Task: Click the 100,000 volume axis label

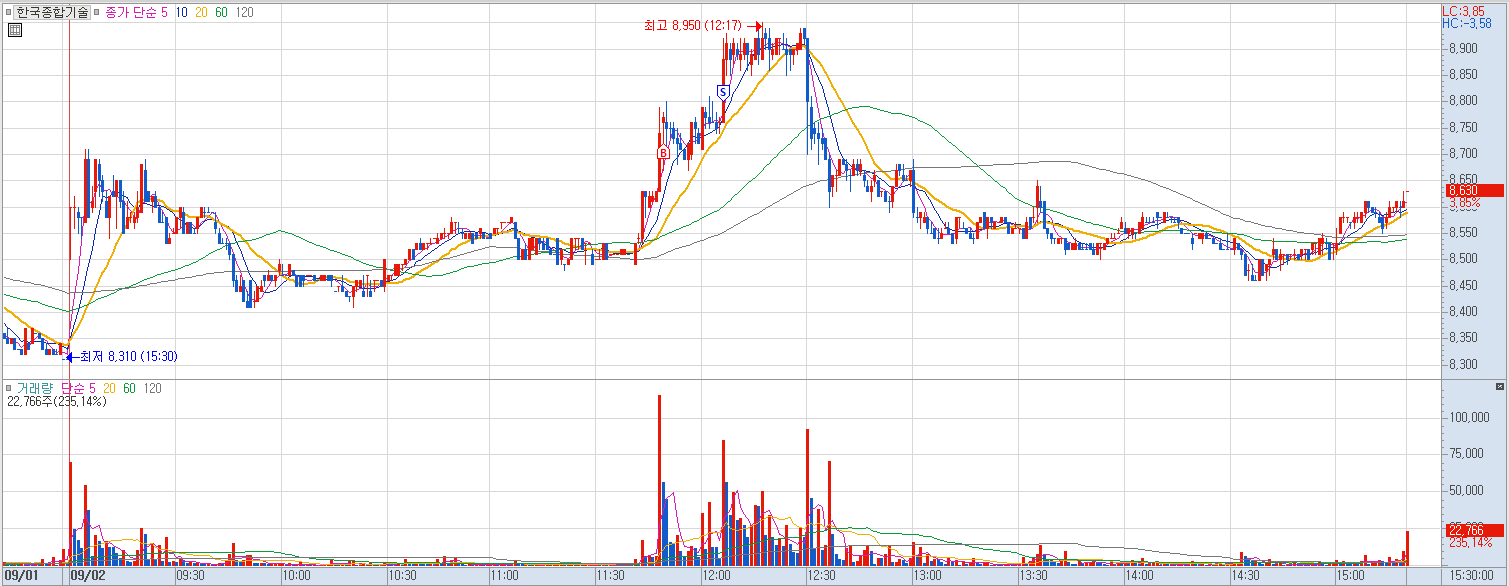Action: (x=1470, y=417)
